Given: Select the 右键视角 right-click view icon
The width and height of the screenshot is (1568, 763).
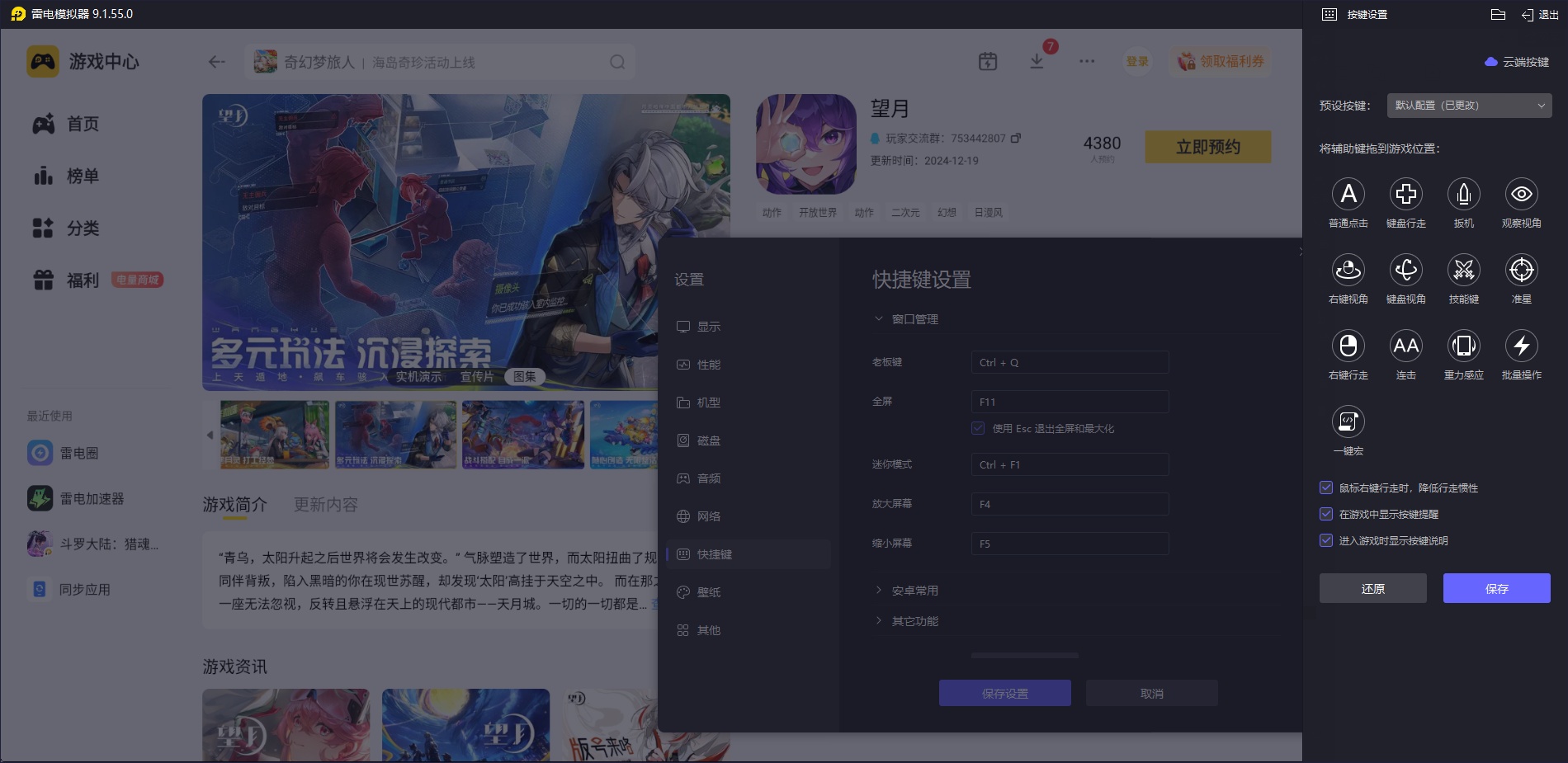Looking at the screenshot, I should point(1348,270).
